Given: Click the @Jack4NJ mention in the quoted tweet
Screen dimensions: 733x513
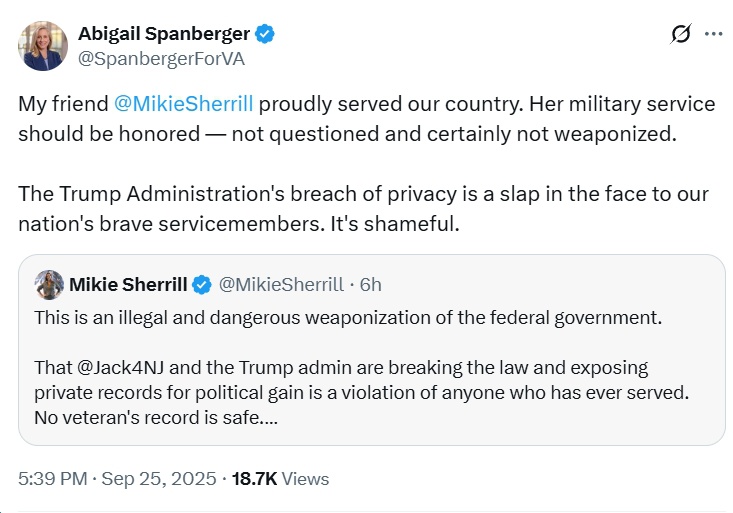Looking at the screenshot, I should pos(120,368).
